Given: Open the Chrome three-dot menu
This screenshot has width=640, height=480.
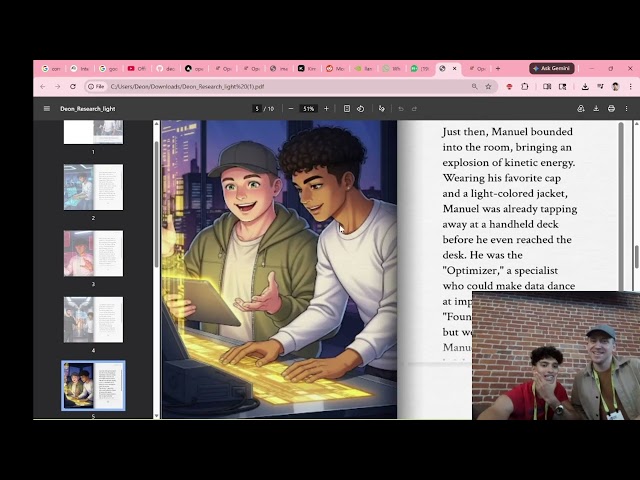Looking at the screenshot, I should (x=631, y=87).
